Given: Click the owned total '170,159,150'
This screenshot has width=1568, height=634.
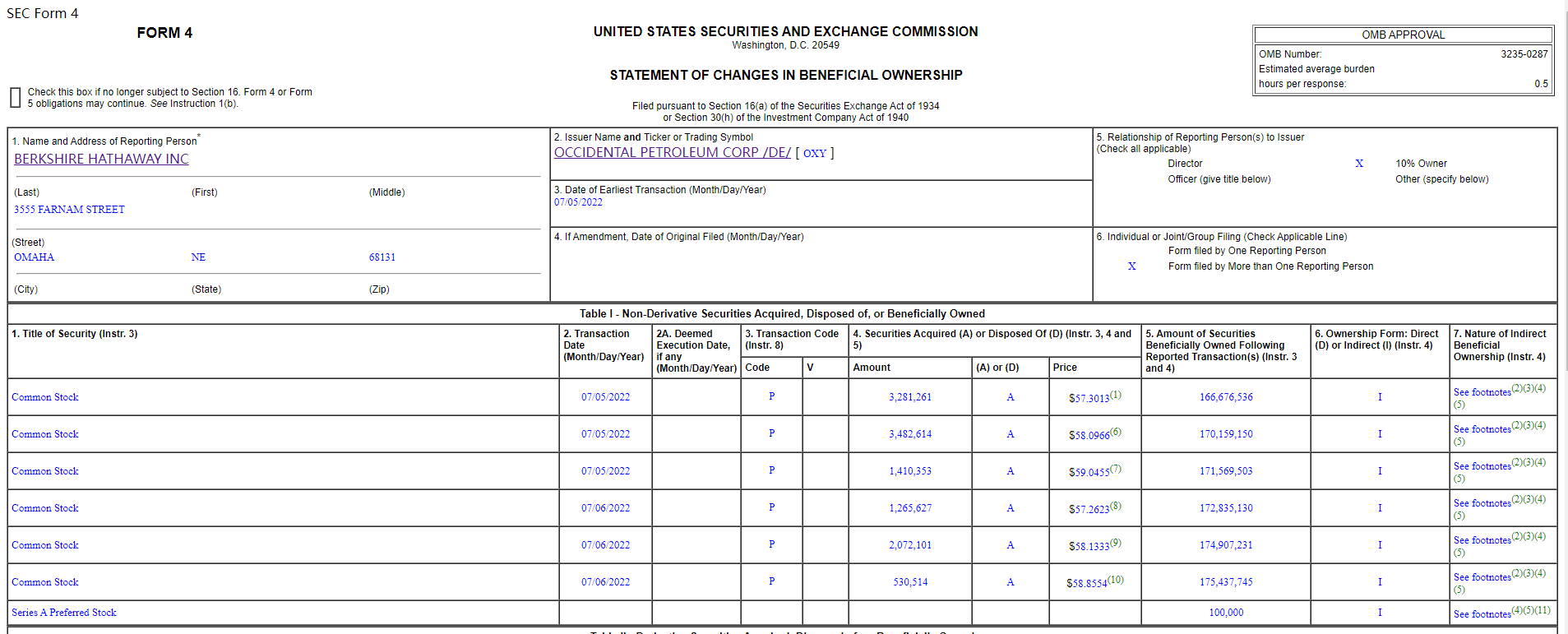Looking at the screenshot, I should click(x=1226, y=434).
